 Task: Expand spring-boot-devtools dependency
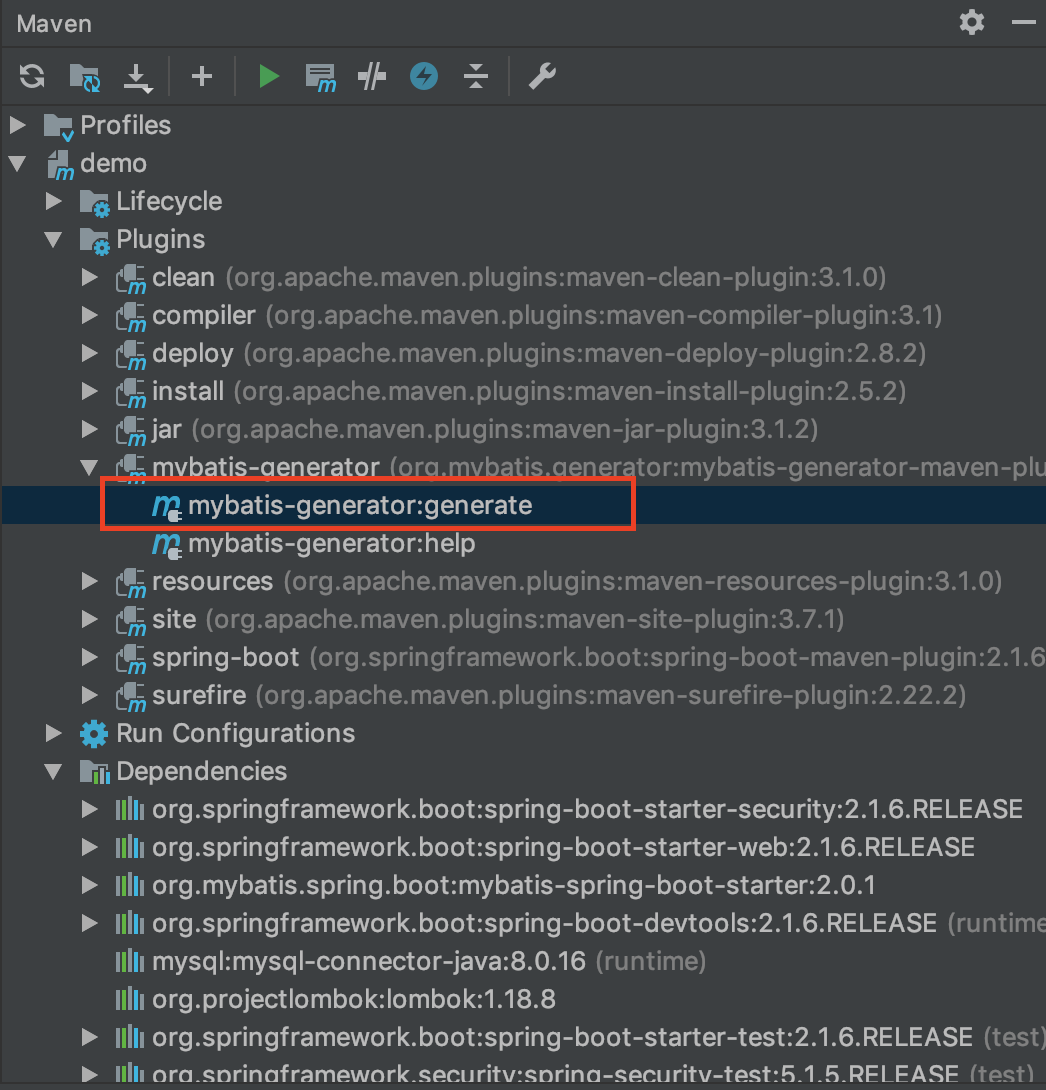pyautogui.click(x=90, y=923)
